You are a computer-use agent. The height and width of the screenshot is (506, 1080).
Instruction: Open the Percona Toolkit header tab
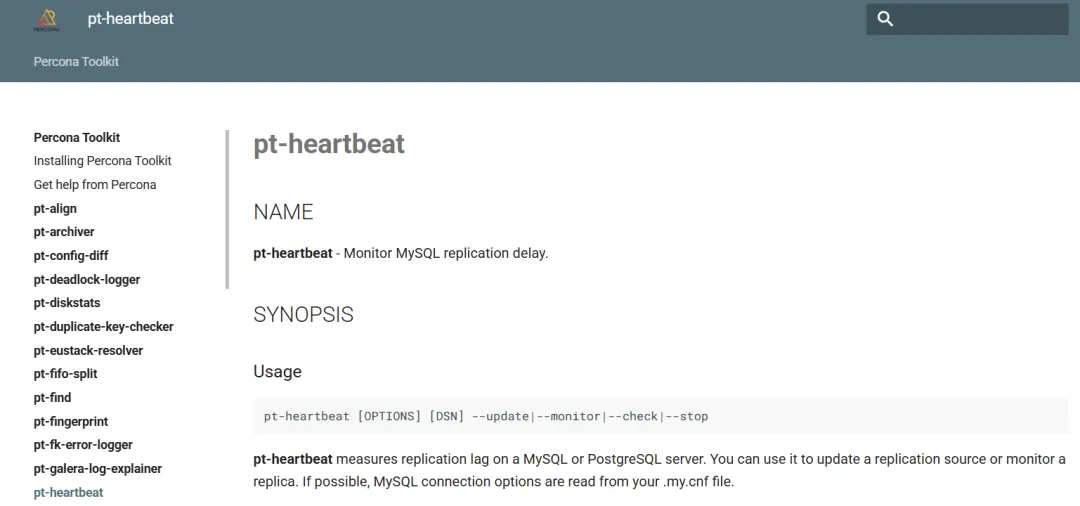pos(76,61)
